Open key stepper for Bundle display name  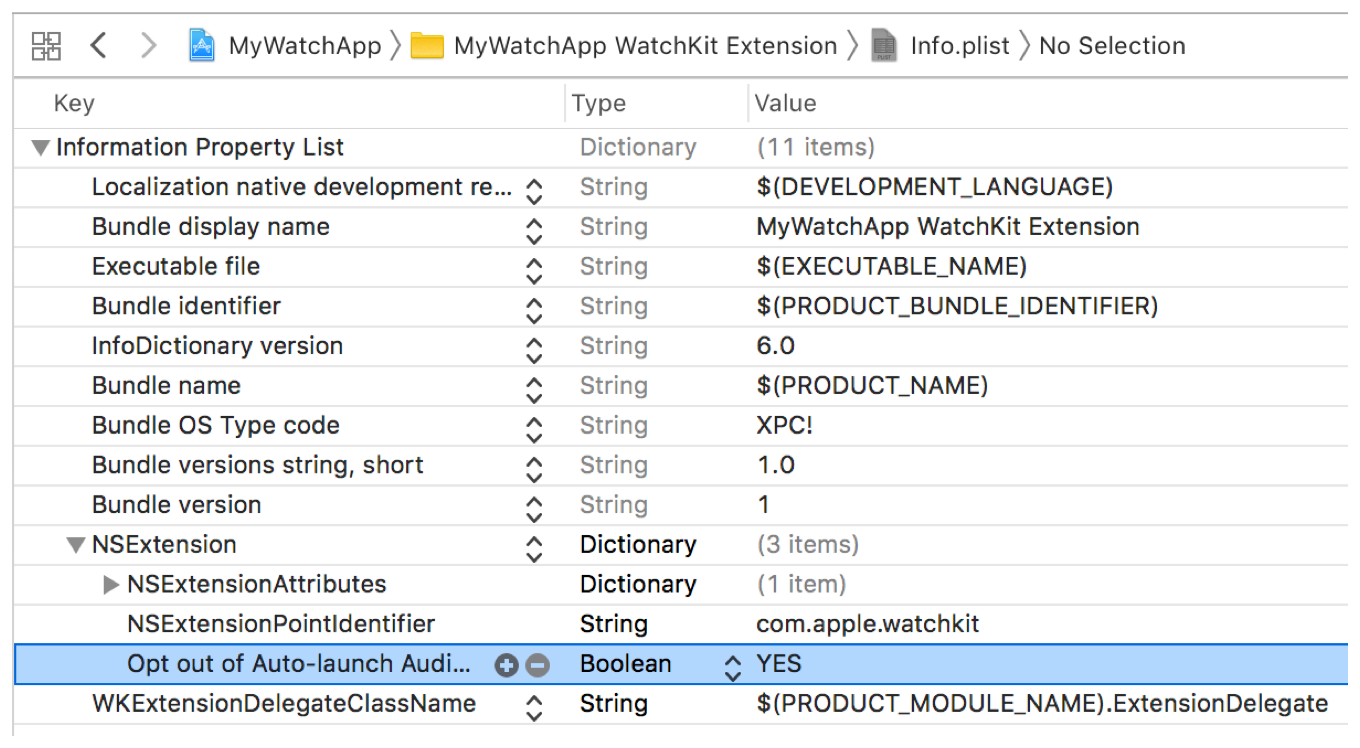tap(534, 228)
